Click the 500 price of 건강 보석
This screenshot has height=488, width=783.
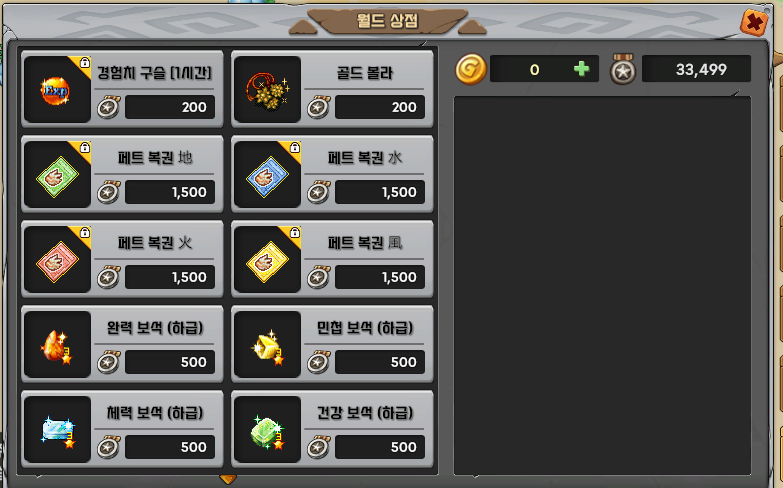380,447
